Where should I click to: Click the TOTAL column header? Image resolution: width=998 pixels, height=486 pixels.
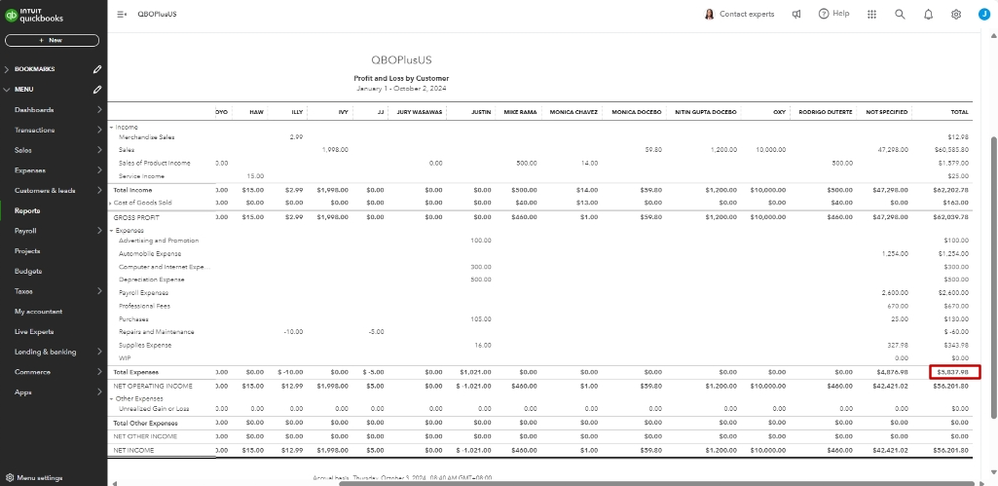(x=960, y=112)
